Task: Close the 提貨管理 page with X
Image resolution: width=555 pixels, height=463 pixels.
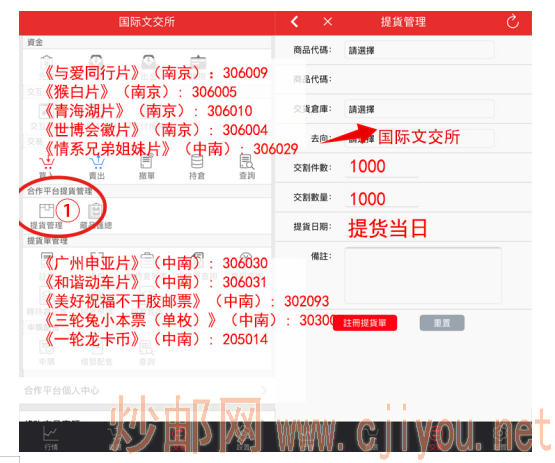Action: click(x=328, y=22)
